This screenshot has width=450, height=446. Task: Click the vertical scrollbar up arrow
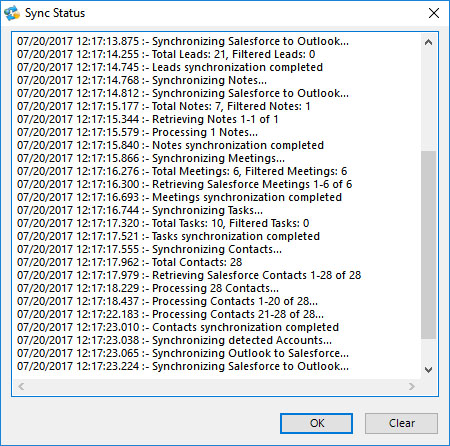pos(429,42)
